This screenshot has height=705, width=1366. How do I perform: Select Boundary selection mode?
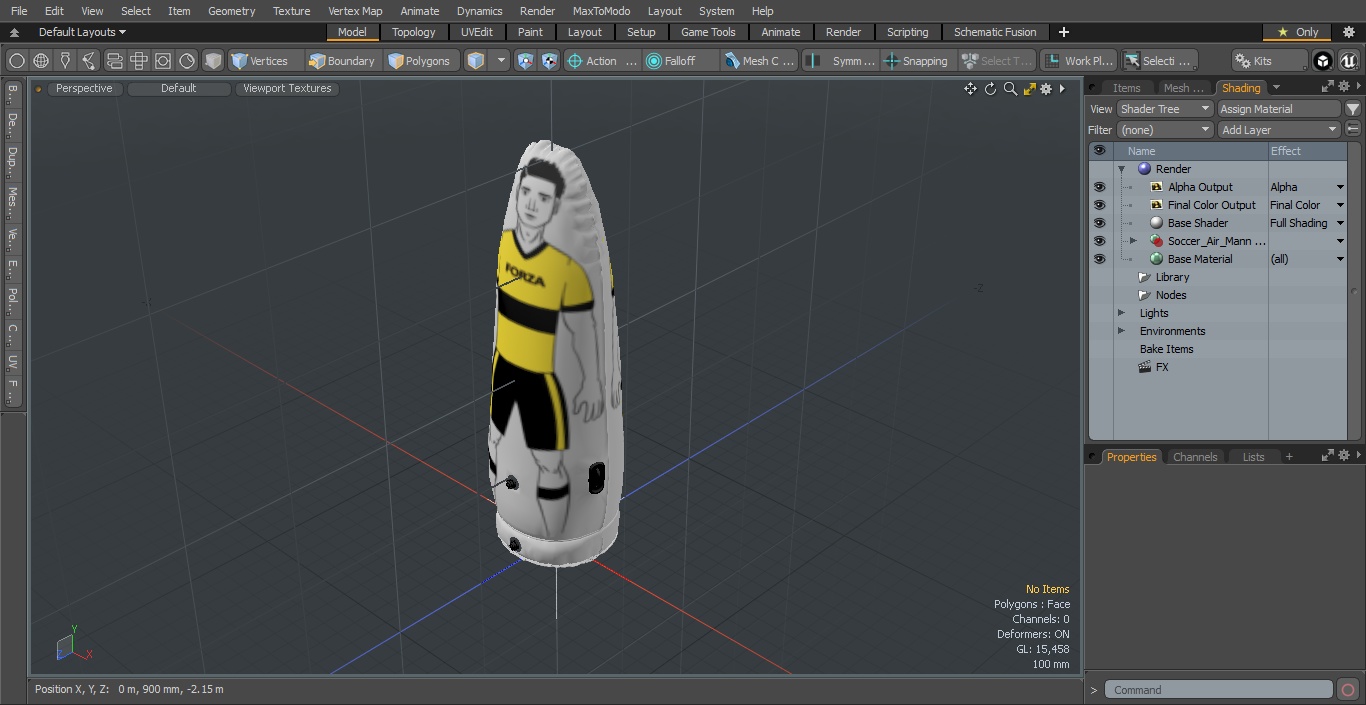point(342,61)
